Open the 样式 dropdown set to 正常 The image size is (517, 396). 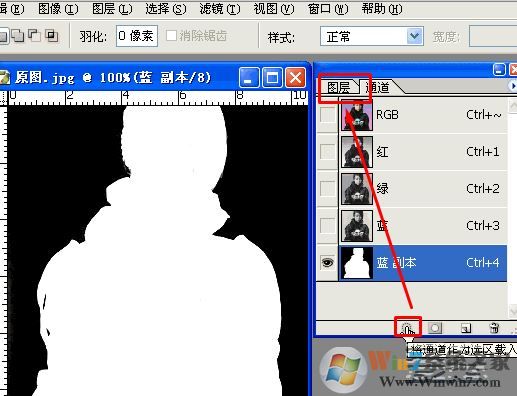pyautogui.click(x=372, y=36)
